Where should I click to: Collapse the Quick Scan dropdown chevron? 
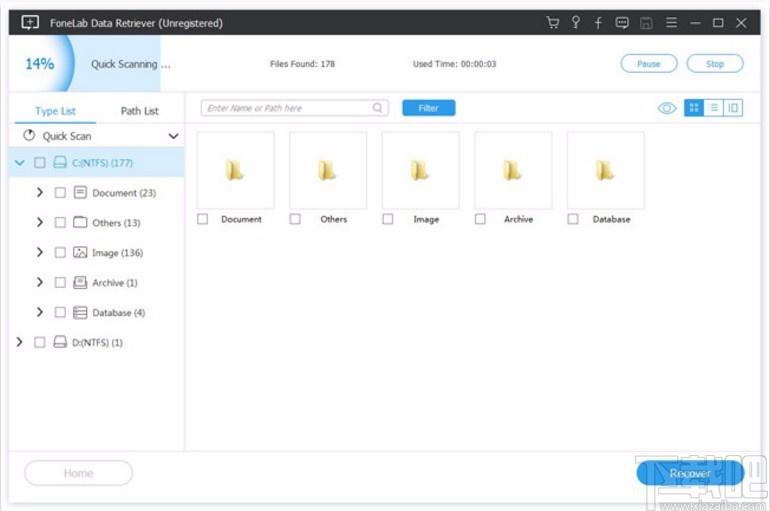(x=173, y=136)
